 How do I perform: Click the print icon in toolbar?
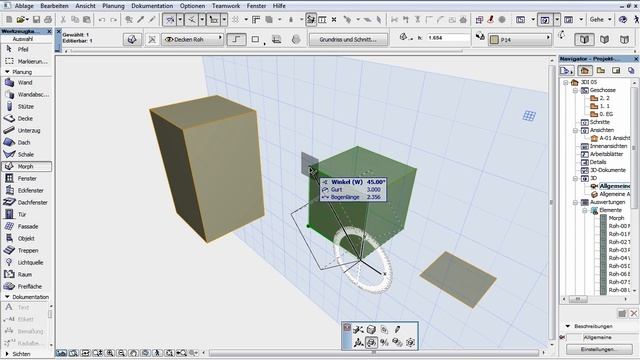[x=48, y=20]
